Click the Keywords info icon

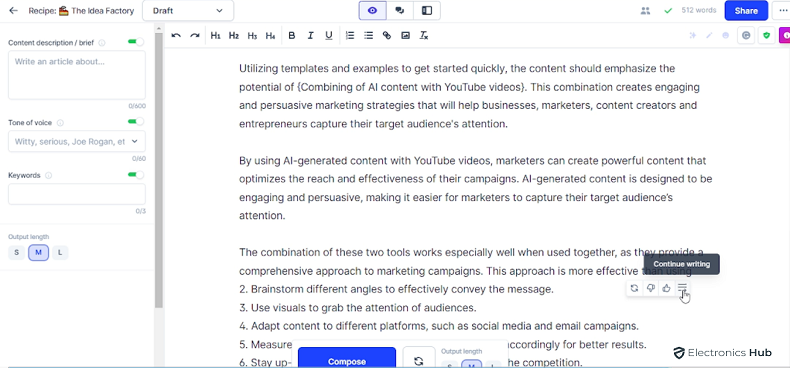(x=48, y=175)
